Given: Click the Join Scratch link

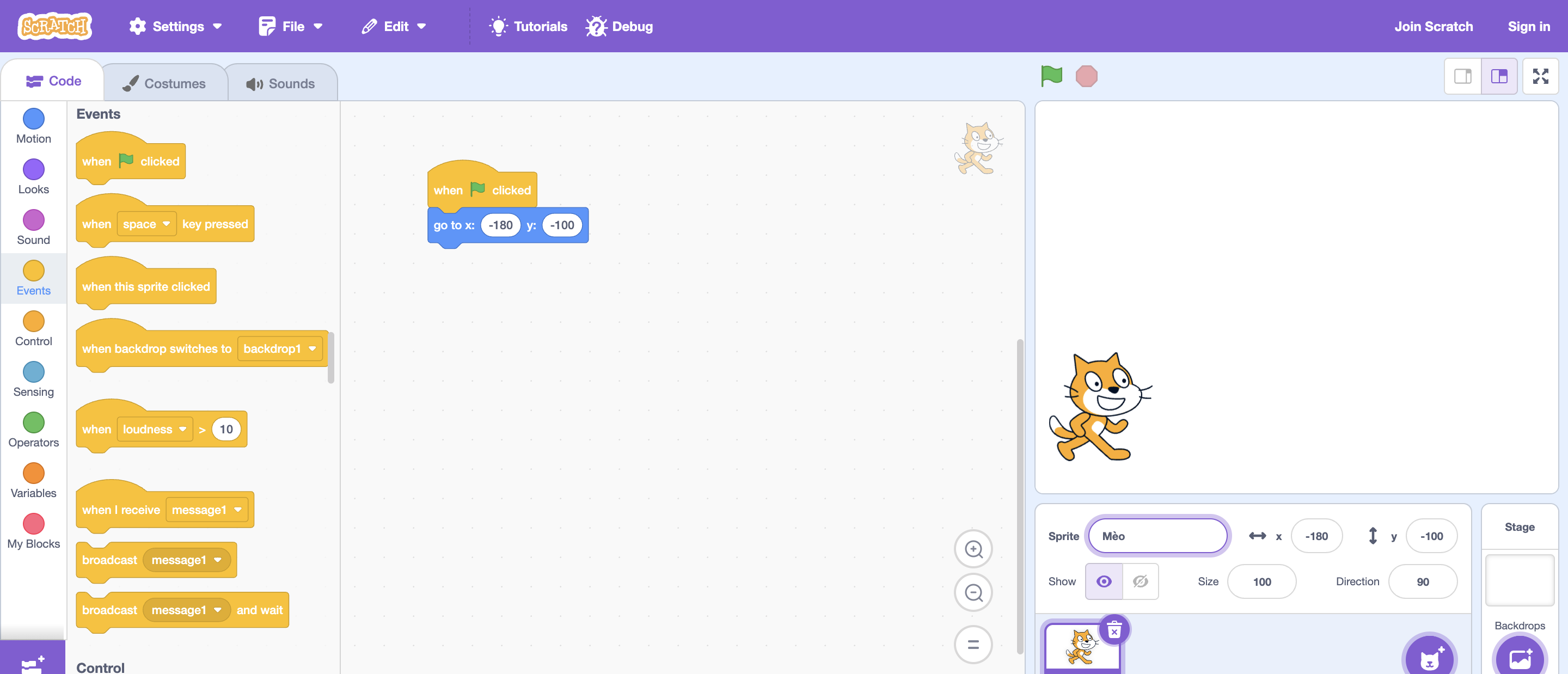Looking at the screenshot, I should (x=1433, y=26).
